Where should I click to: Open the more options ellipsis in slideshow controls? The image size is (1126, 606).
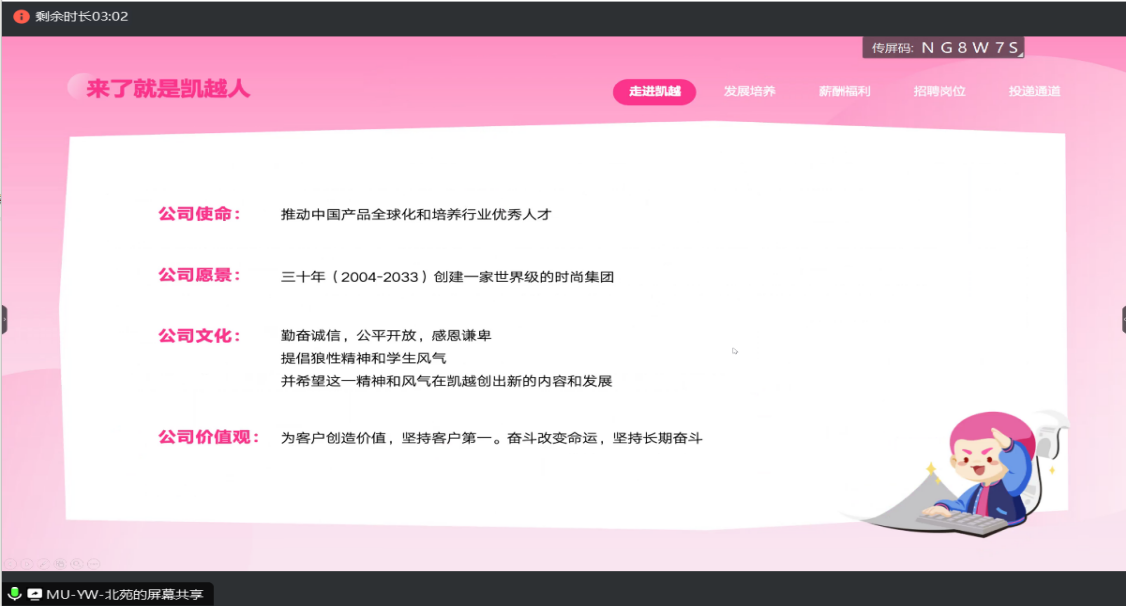(94, 564)
